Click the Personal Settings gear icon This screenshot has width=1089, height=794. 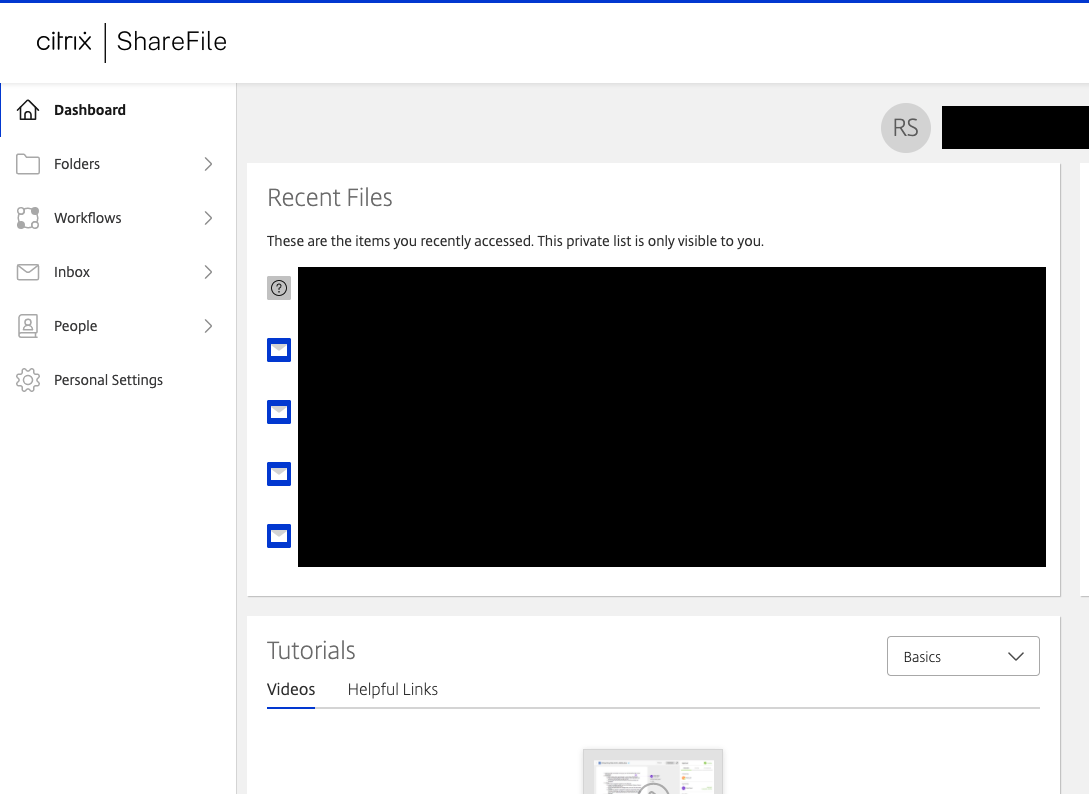click(x=28, y=380)
